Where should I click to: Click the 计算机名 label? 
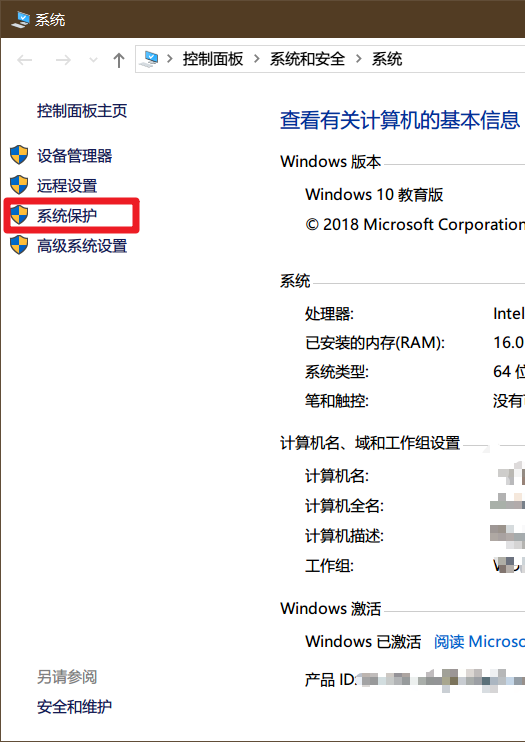[337, 476]
